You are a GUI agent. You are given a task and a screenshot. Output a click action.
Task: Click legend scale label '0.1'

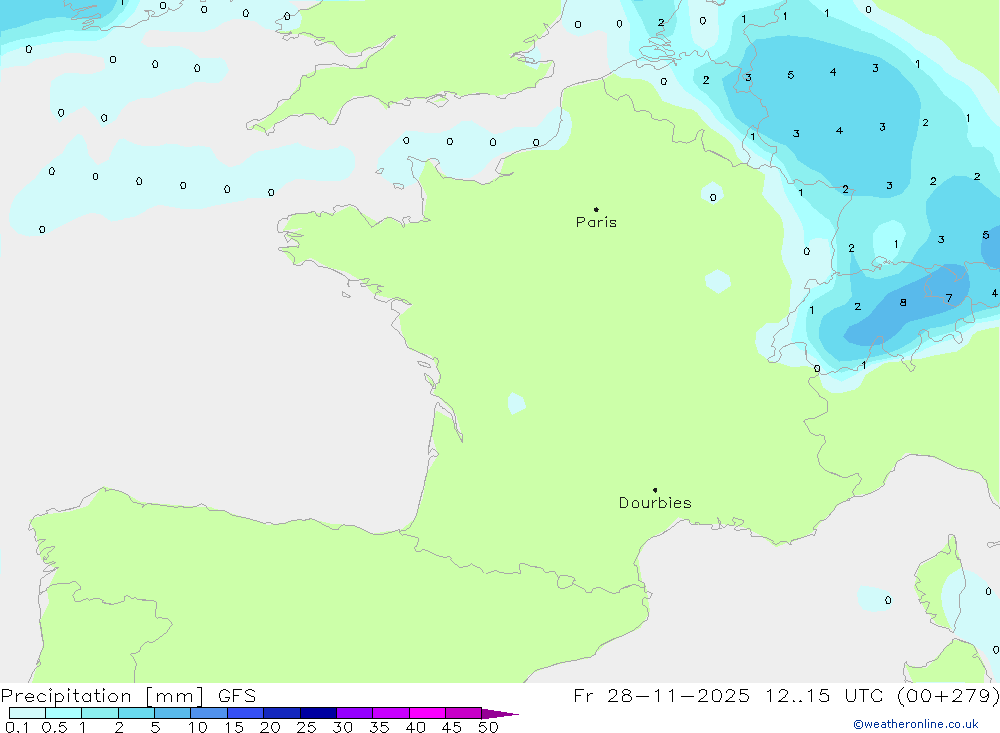[x=17, y=727]
